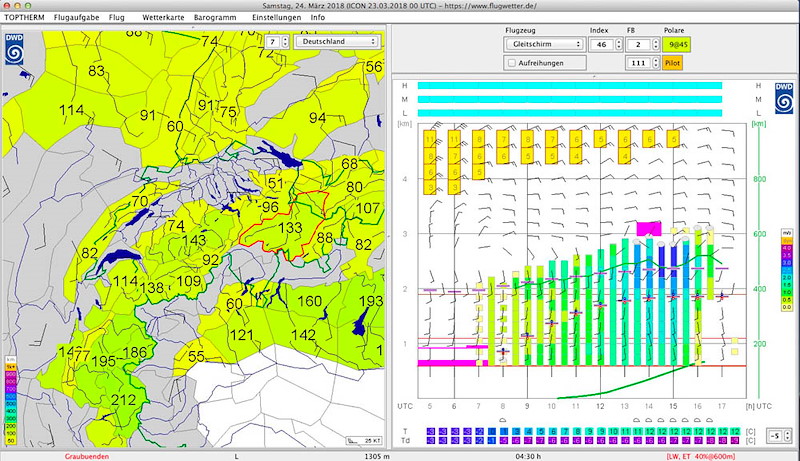Click the -5 temperature stepper arrows
This screenshot has width=800, height=461.
pos(787,436)
